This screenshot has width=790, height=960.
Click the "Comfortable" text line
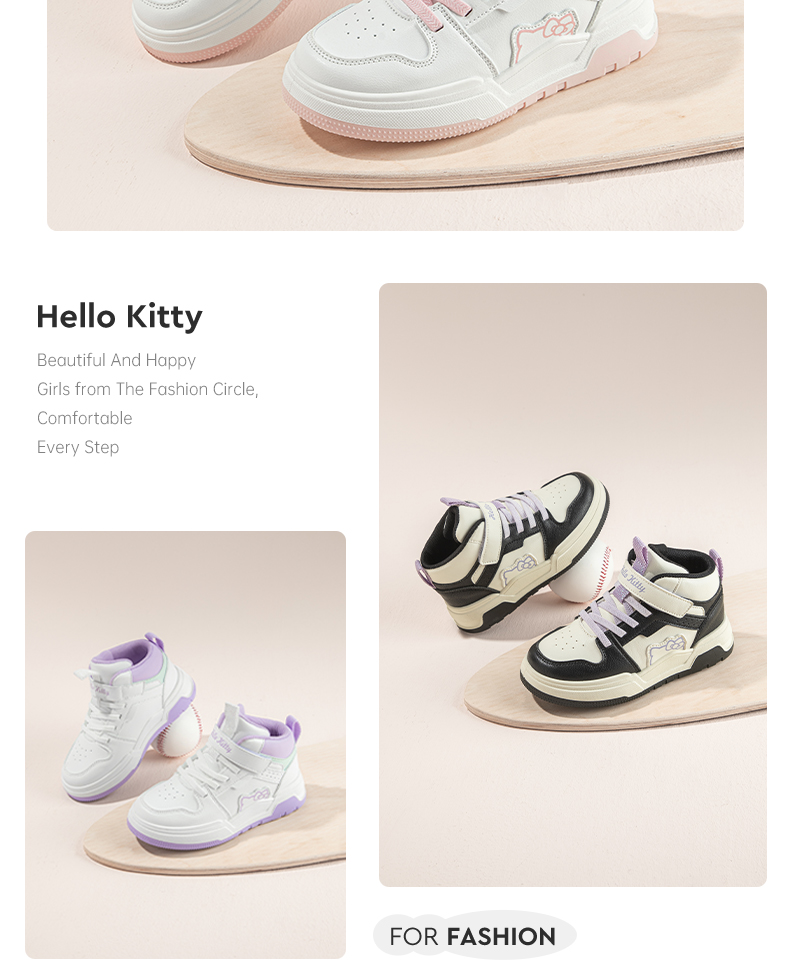pos(85,418)
